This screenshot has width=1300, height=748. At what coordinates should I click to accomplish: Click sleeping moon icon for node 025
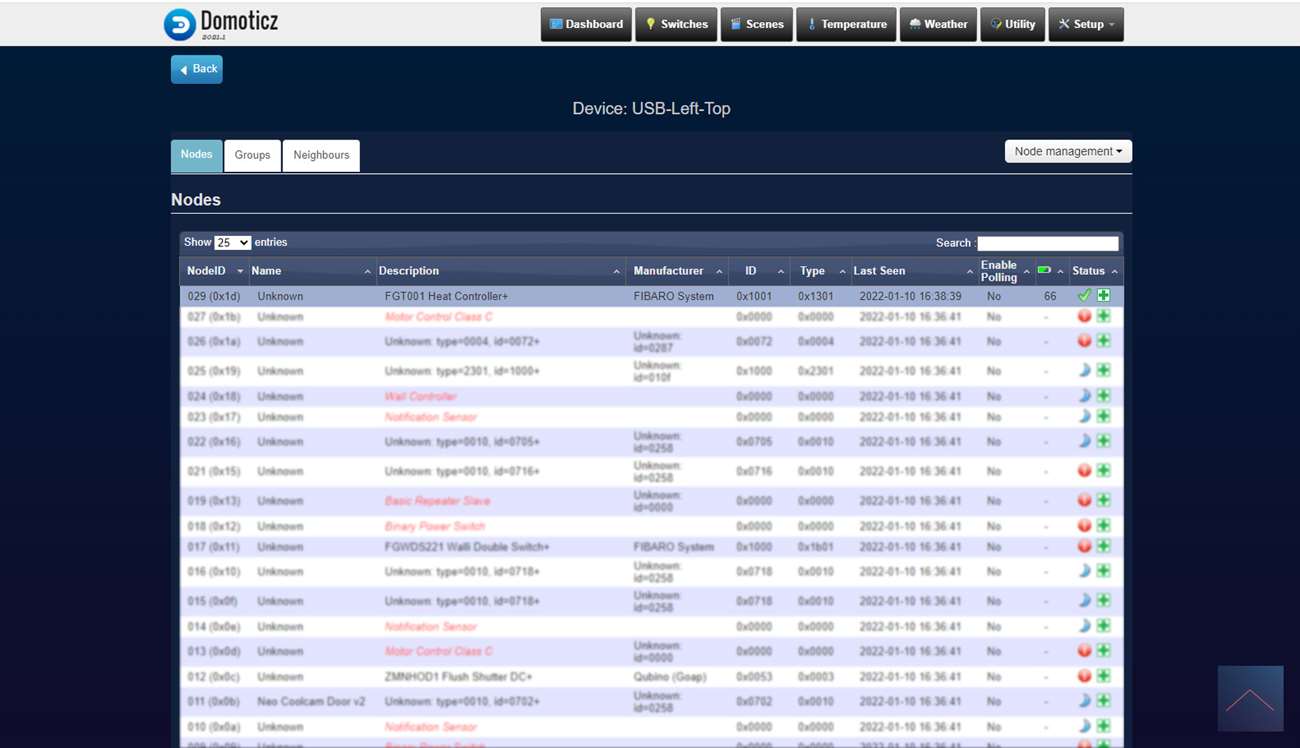point(1084,371)
